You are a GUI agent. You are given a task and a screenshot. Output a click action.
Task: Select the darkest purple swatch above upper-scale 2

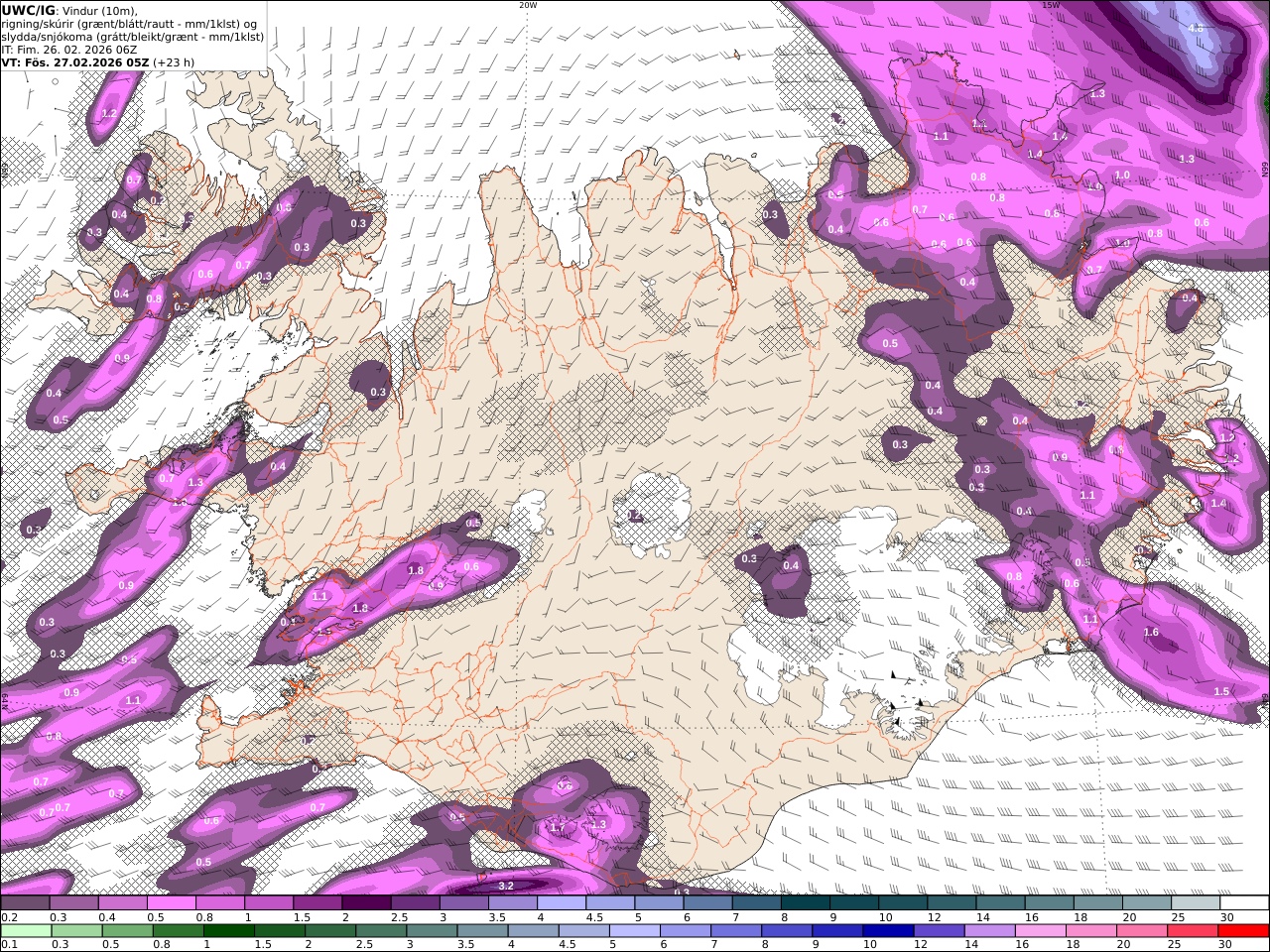tap(366, 903)
